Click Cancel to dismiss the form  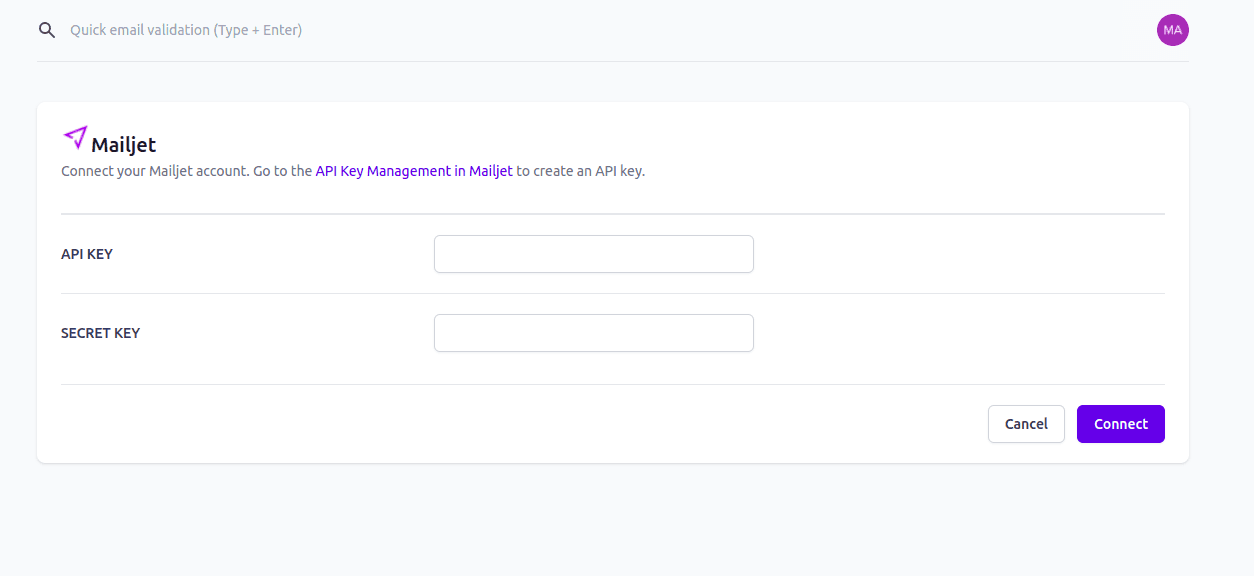tap(1026, 423)
